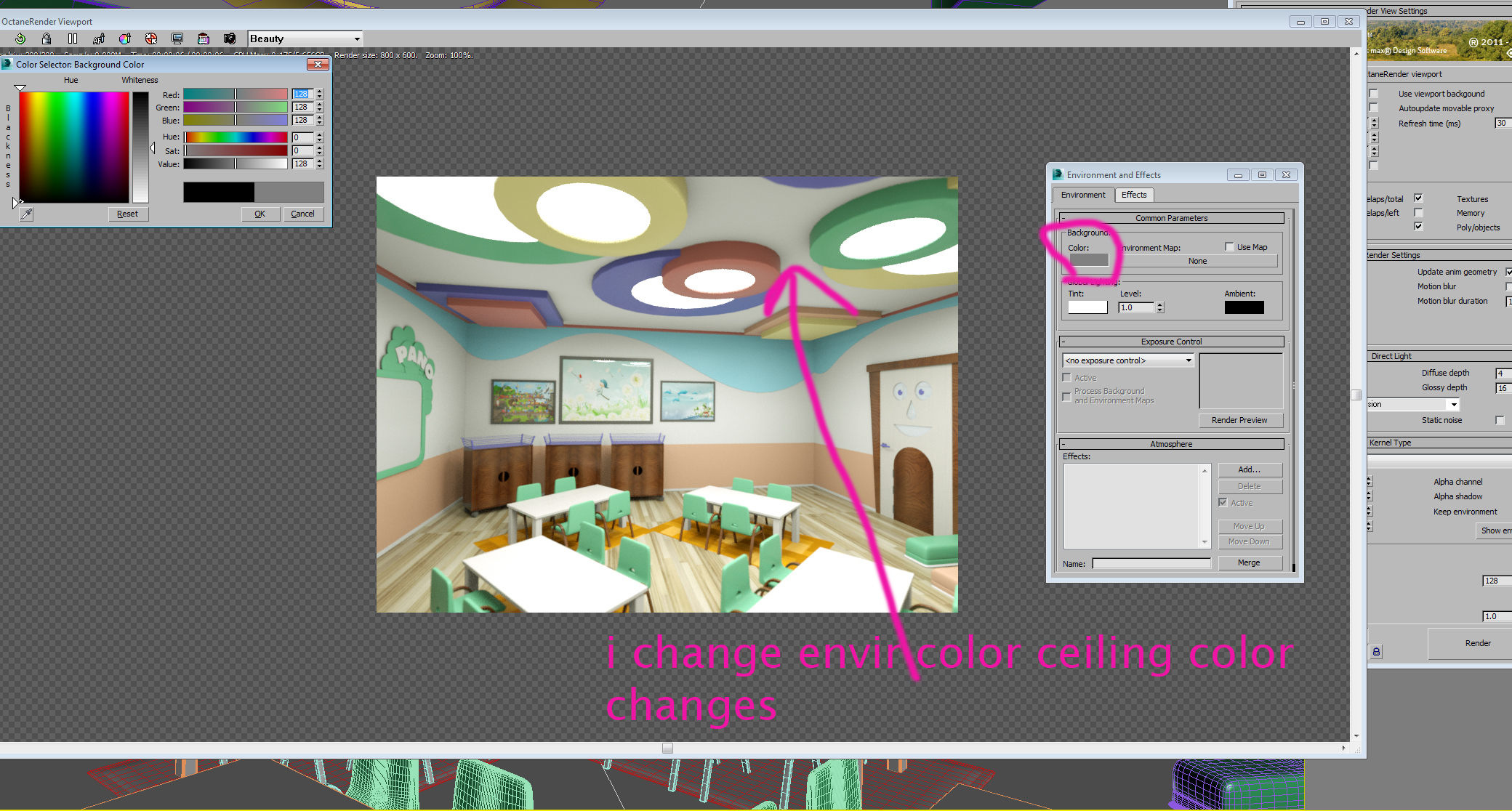This screenshot has width=1512, height=811.
Task: Switch to the Environment tab
Action: tap(1083, 195)
